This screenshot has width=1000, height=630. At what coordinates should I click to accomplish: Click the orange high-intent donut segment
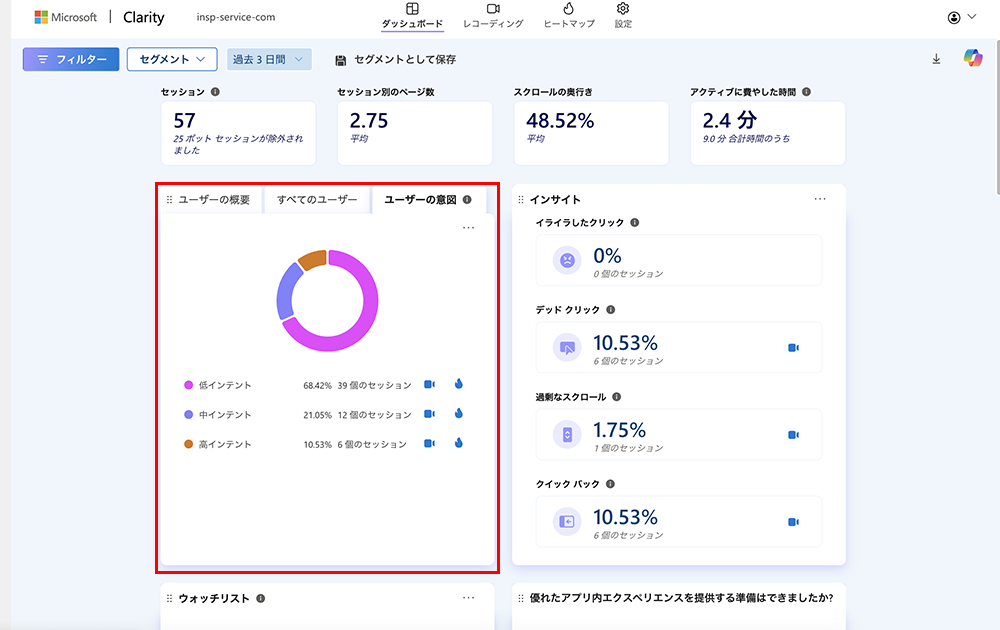[x=313, y=260]
